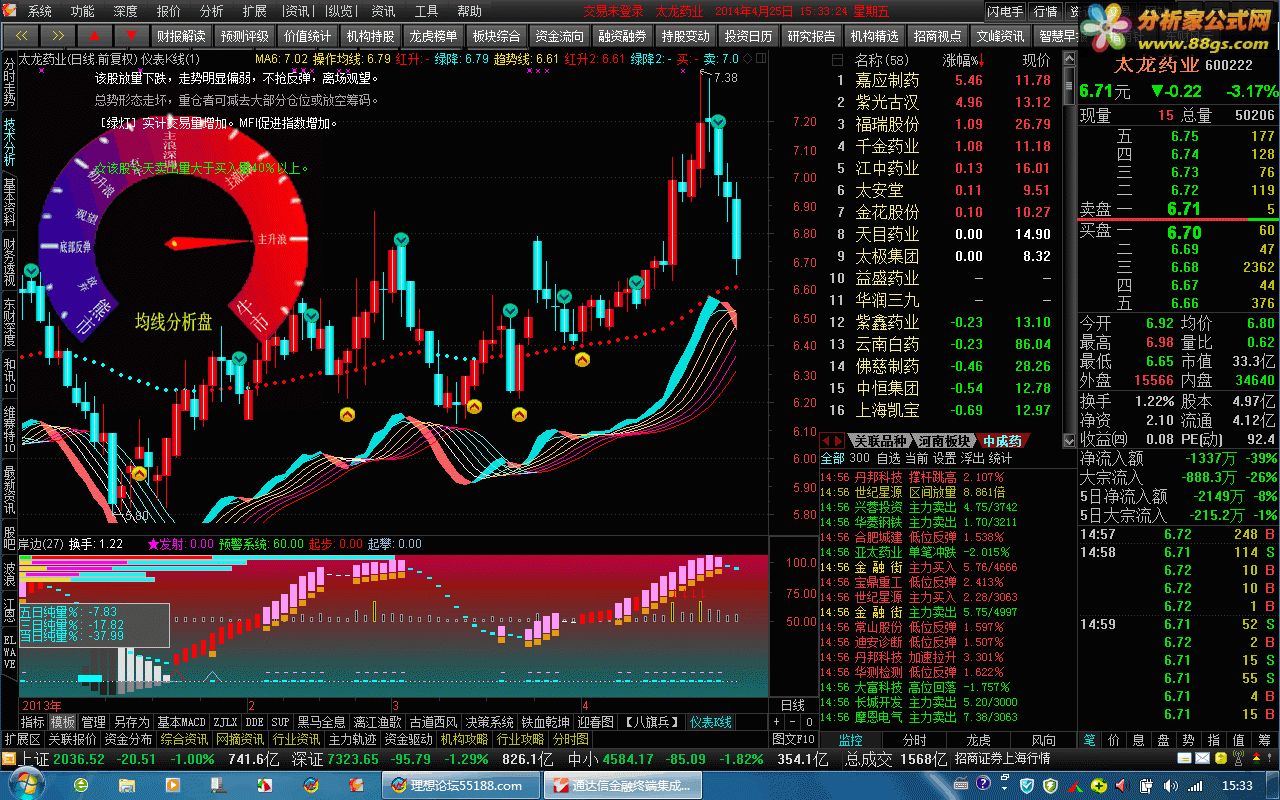Screen dimensions: 1280x800
Task: Open the 分析 menu
Action: point(212,11)
